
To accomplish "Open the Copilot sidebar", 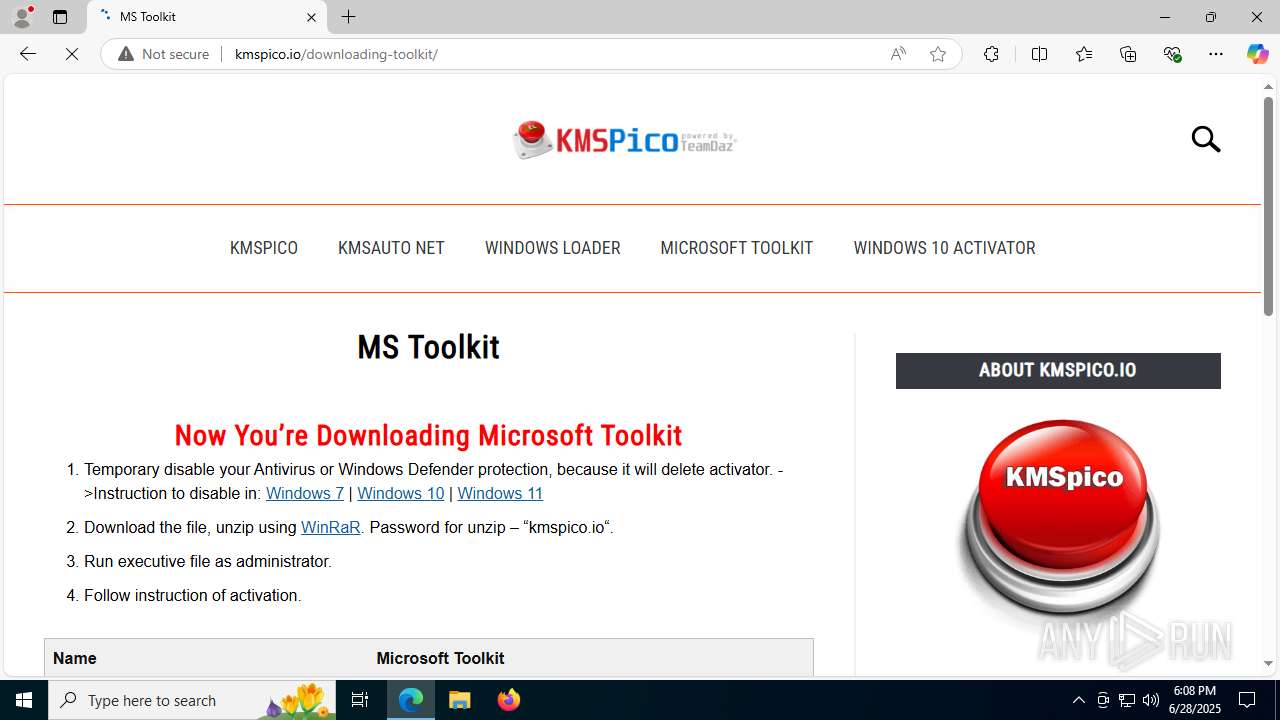I will 1257,54.
